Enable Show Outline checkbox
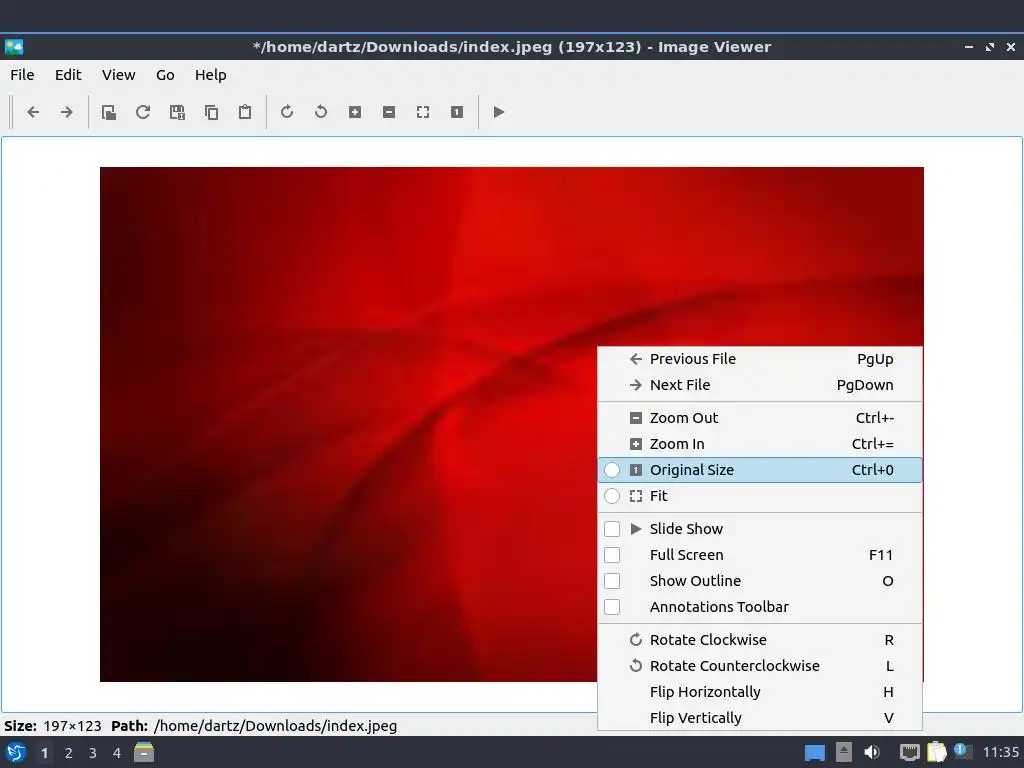 tap(612, 581)
